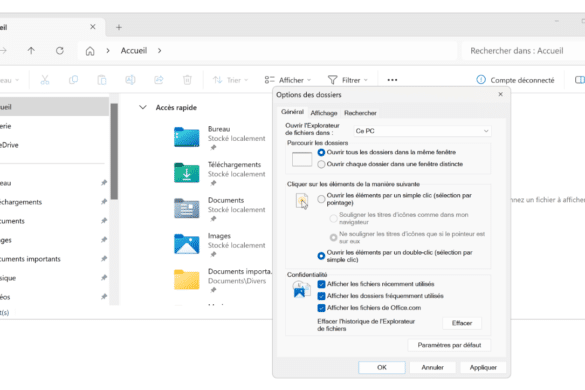Image resolution: width=585 pixels, height=390 pixels.
Task: Open the Documents importants folder icon
Action: pos(187,280)
